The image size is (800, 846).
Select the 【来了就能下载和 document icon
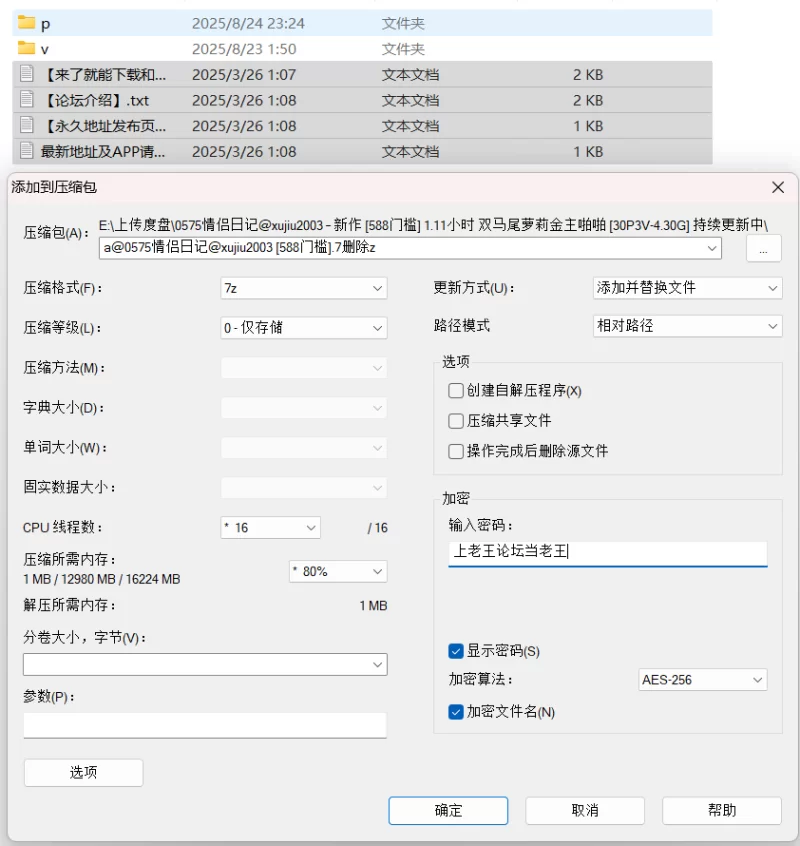point(26,74)
